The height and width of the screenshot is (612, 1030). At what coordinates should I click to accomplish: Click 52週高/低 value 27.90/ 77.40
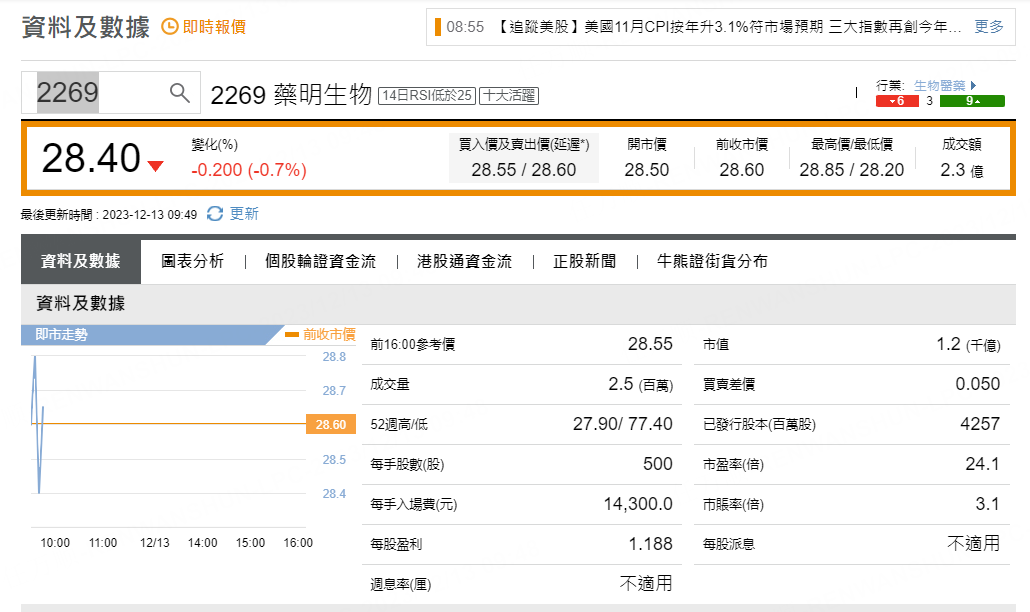tap(623, 424)
